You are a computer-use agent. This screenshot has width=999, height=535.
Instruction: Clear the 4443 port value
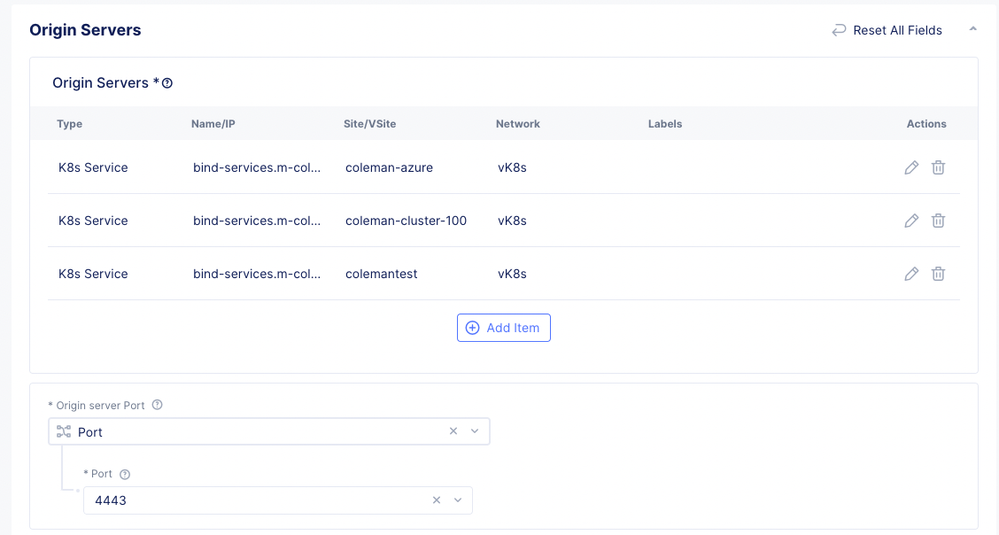point(436,500)
